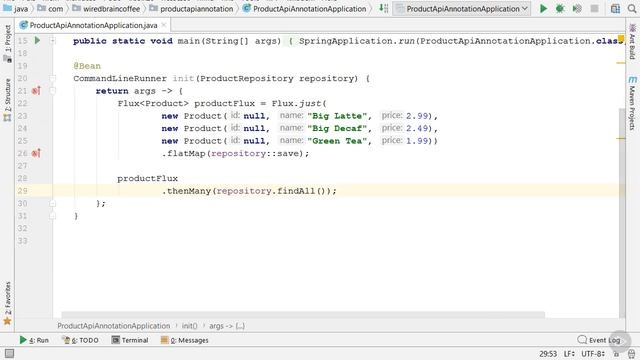Click line number 33 in gutter
The width and height of the screenshot is (640, 360).
[22, 241]
